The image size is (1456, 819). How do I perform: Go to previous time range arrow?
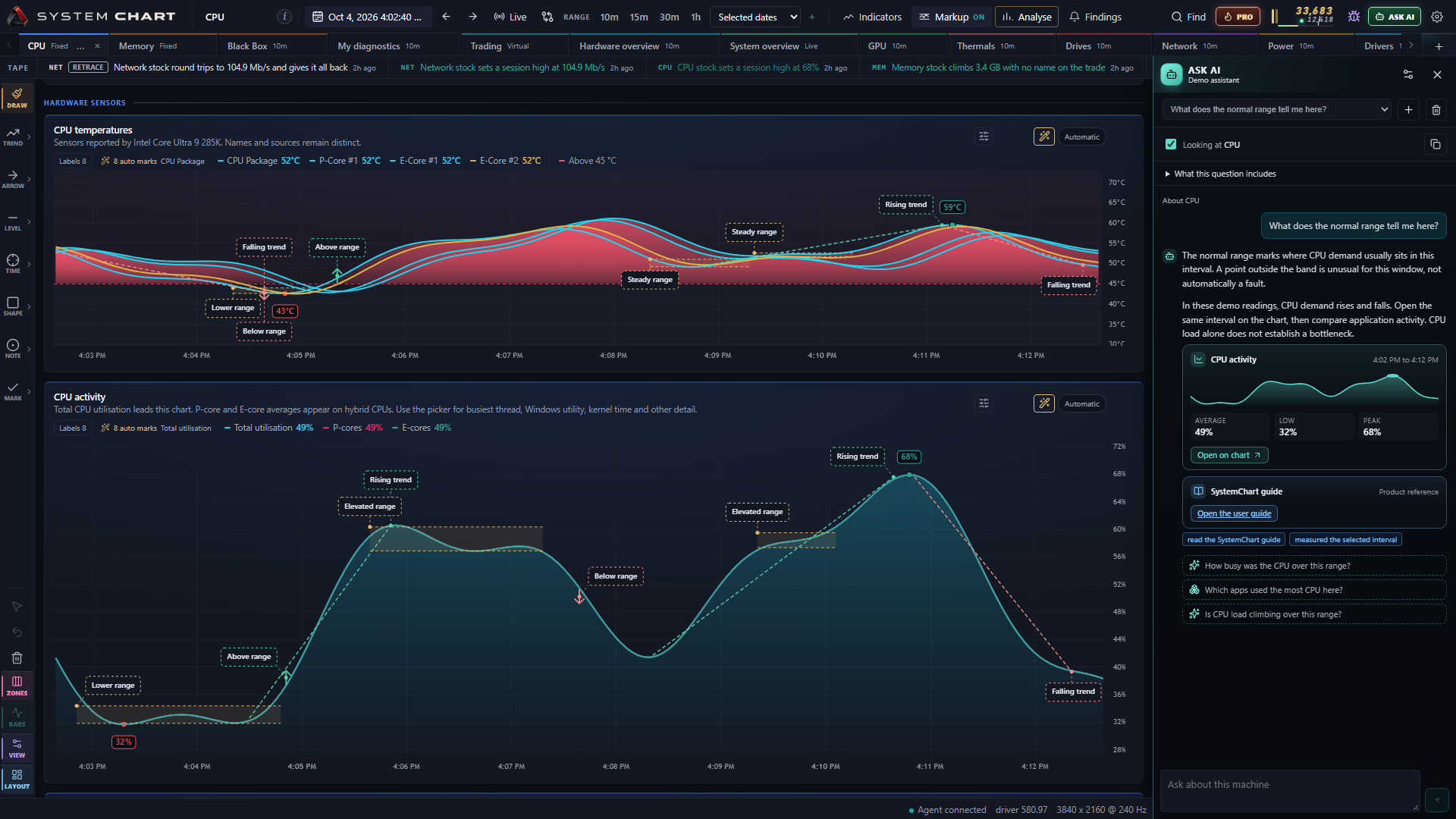446,17
